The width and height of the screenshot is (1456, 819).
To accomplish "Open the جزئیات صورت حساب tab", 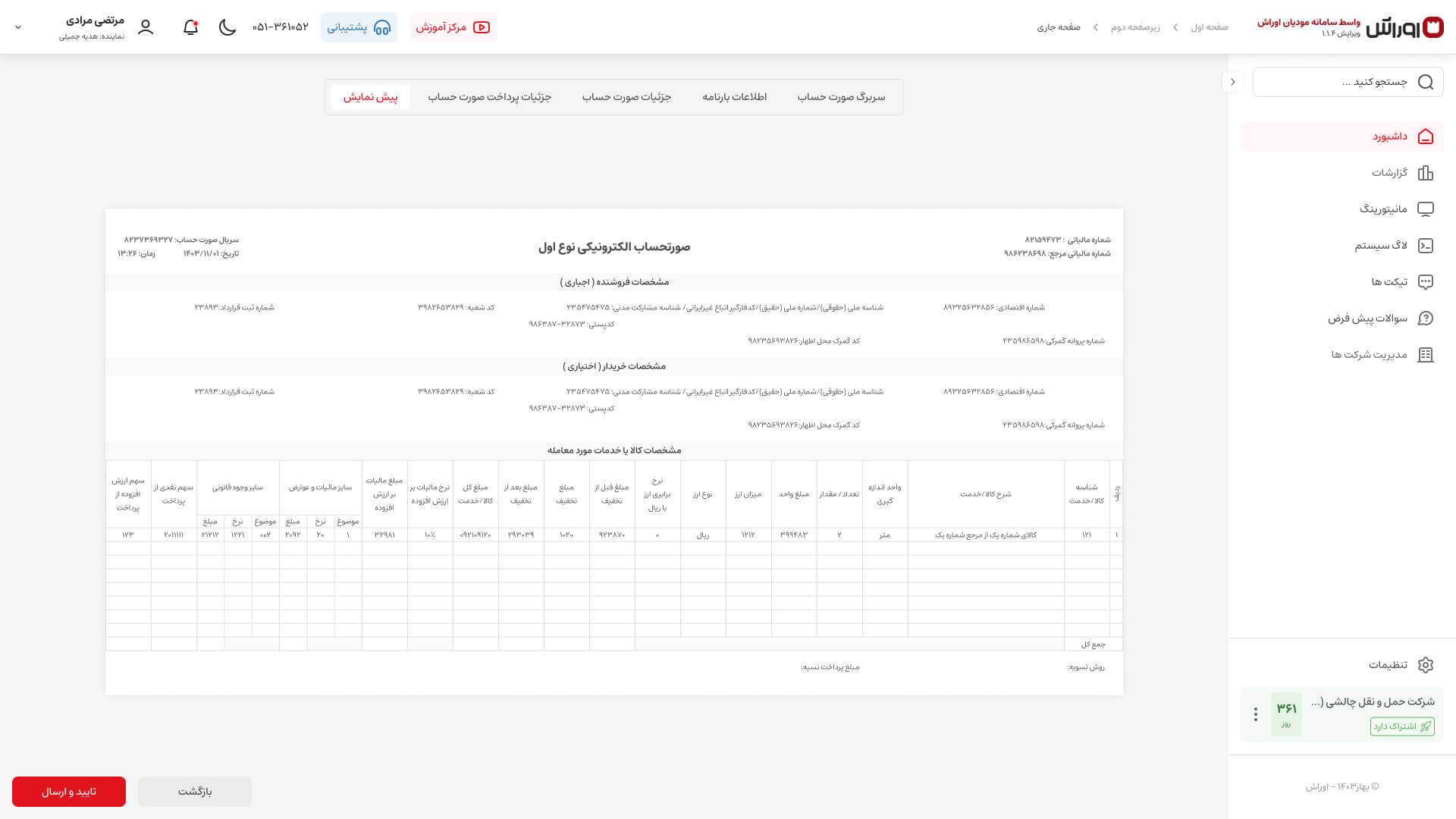I will click(626, 97).
